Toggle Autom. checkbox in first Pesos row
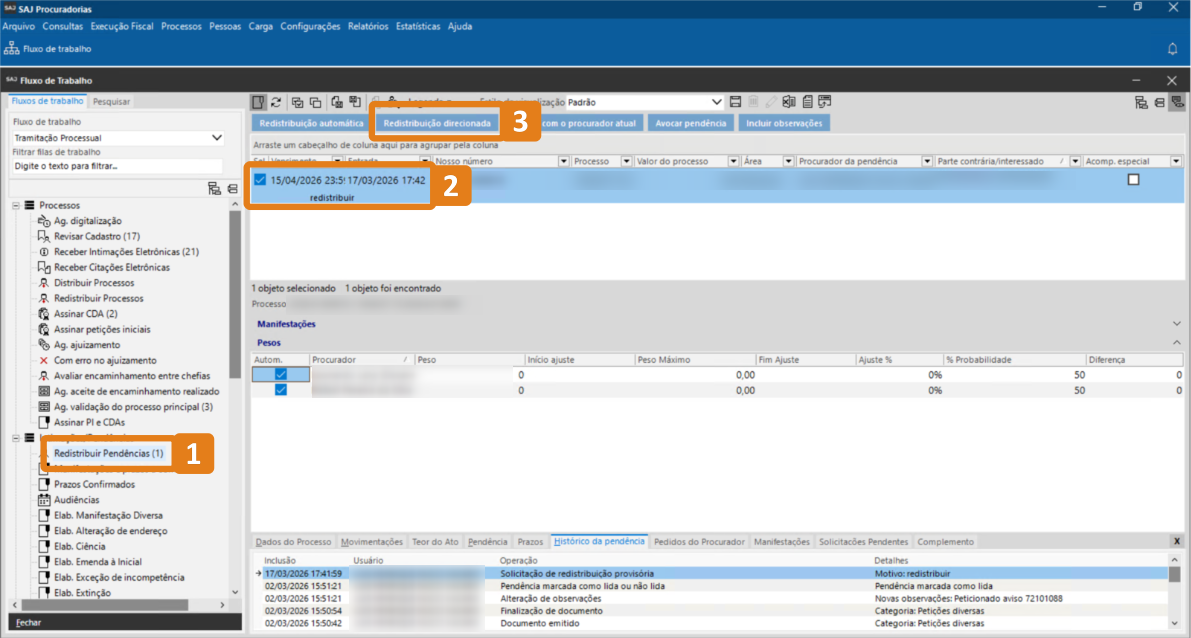1191x638 pixels. pyautogui.click(x=281, y=374)
